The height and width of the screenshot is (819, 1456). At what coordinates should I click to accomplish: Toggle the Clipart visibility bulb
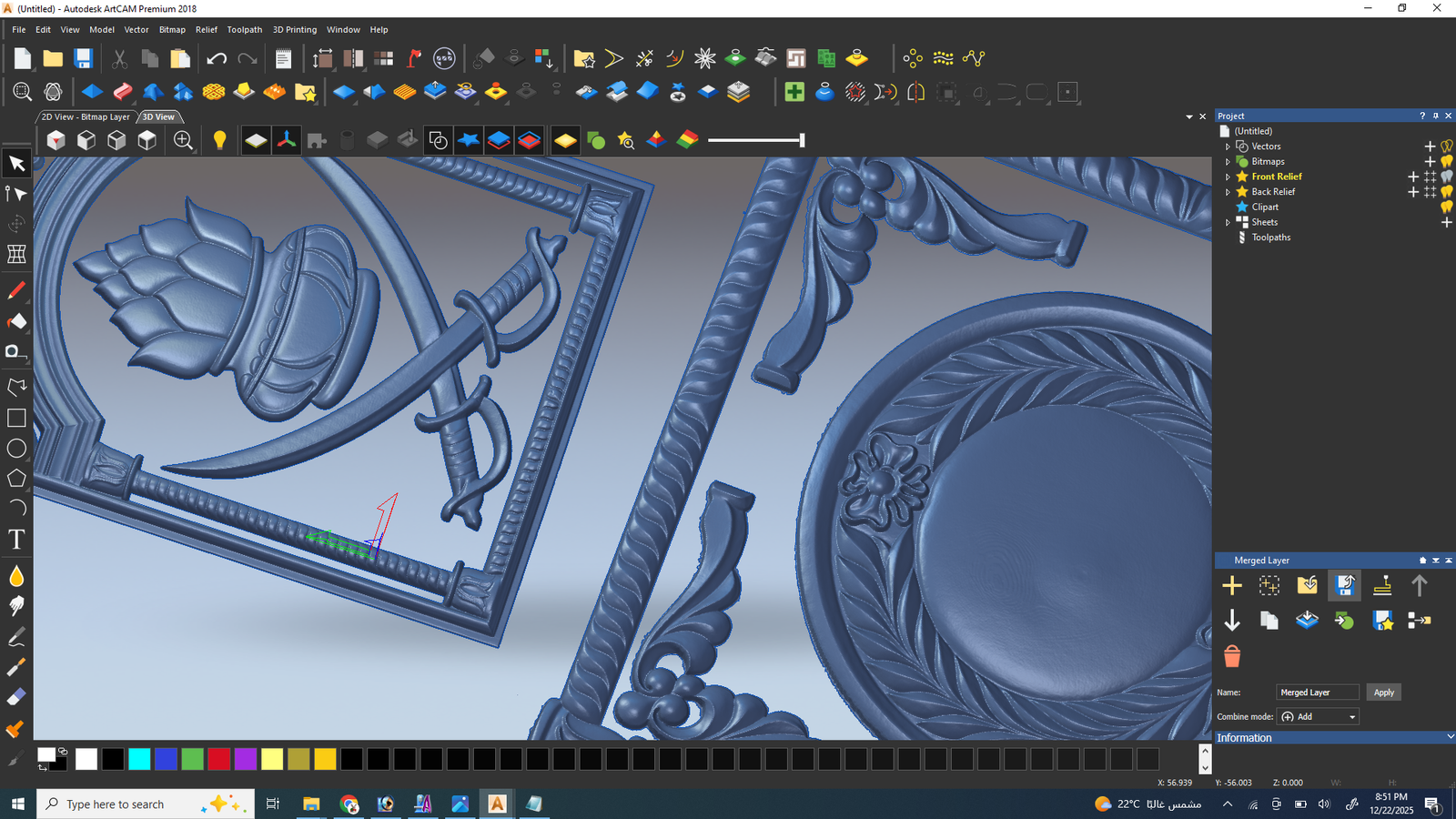1447,207
